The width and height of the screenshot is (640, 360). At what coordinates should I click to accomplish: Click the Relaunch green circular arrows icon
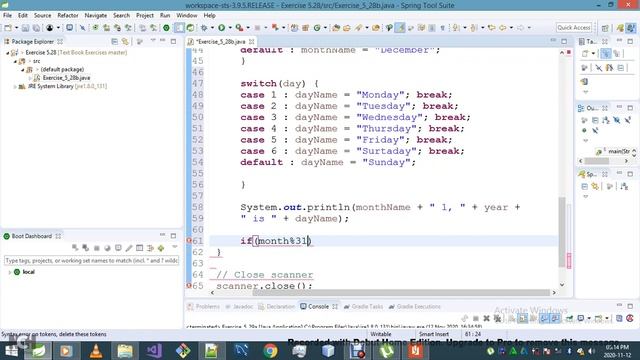pyautogui.click(x=190, y=28)
